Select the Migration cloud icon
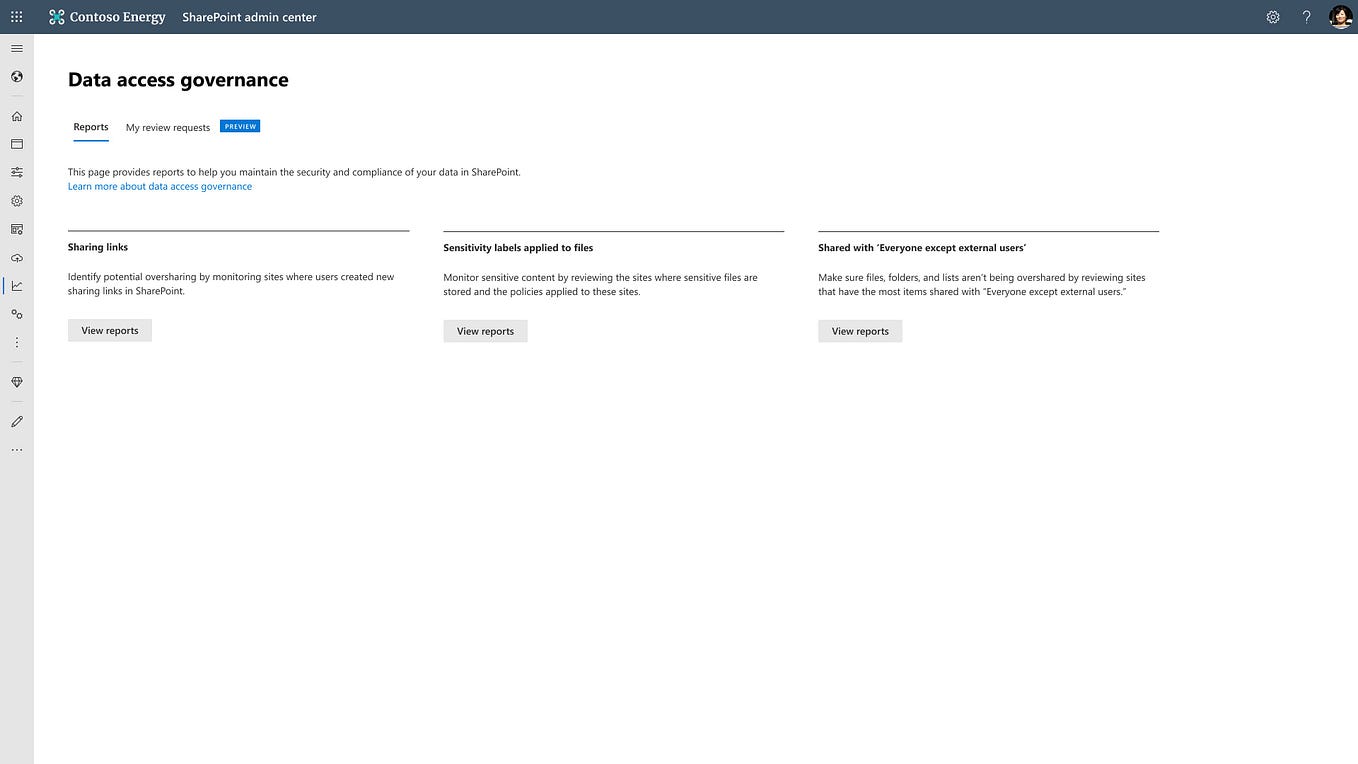Image resolution: width=1358 pixels, height=764 pixels. [x=16, y=257]
